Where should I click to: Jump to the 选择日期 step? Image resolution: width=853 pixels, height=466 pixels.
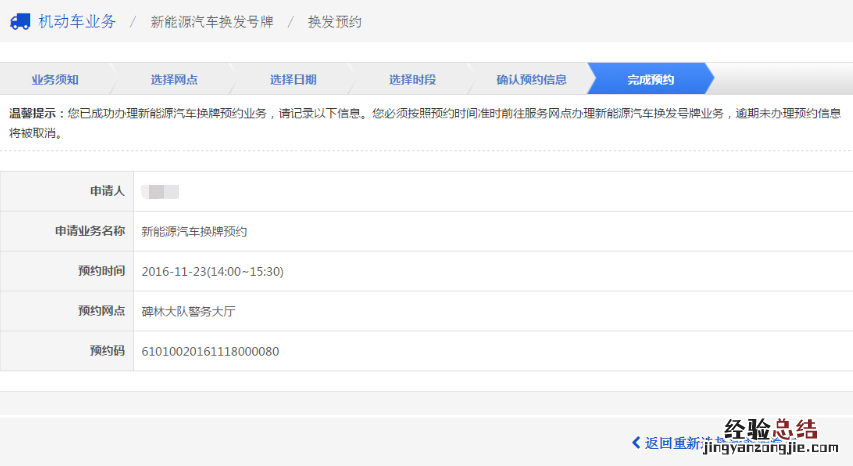click(x=293, y=79)
